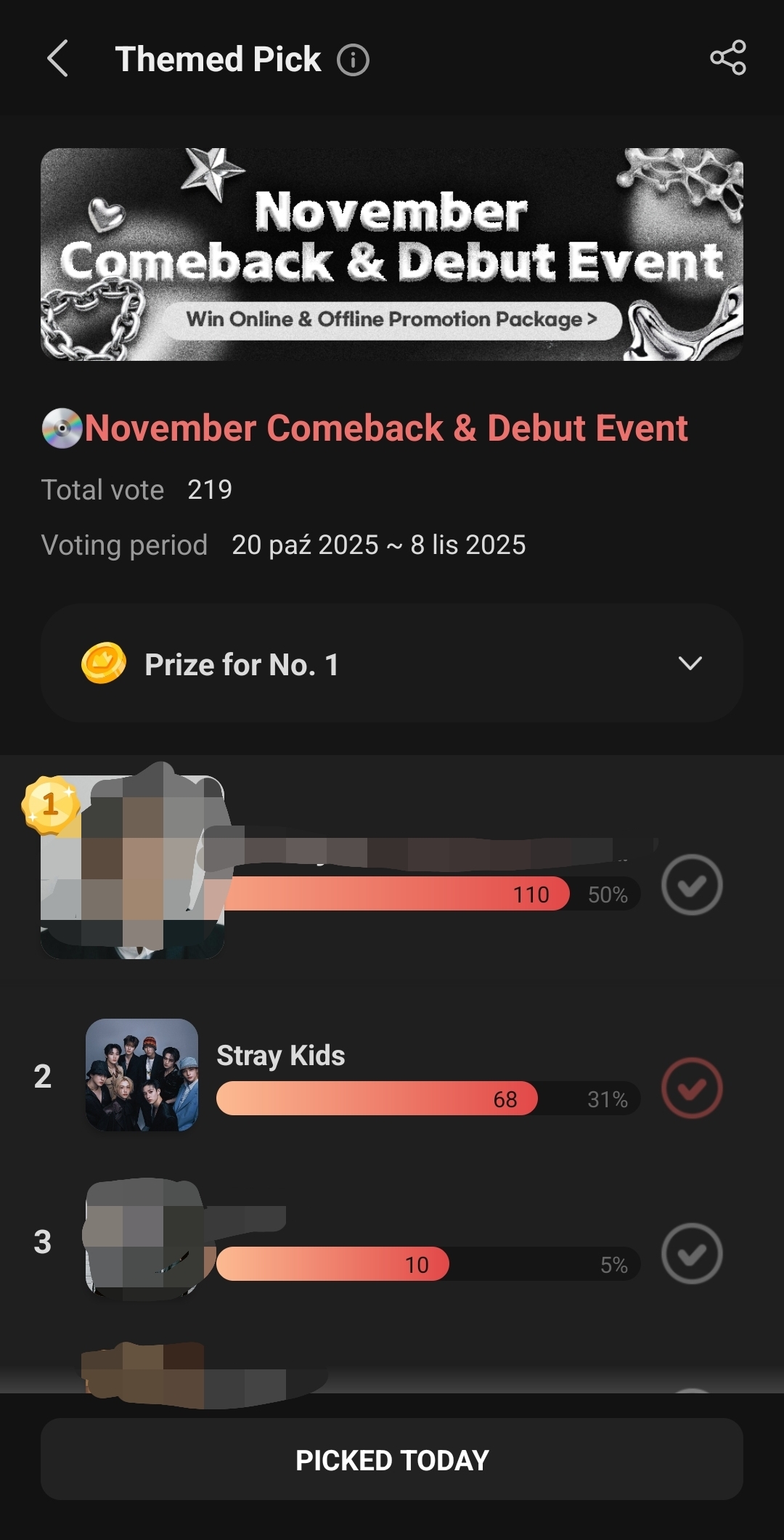Open the Stray Kids group thumbnail

pos(142,1075)
